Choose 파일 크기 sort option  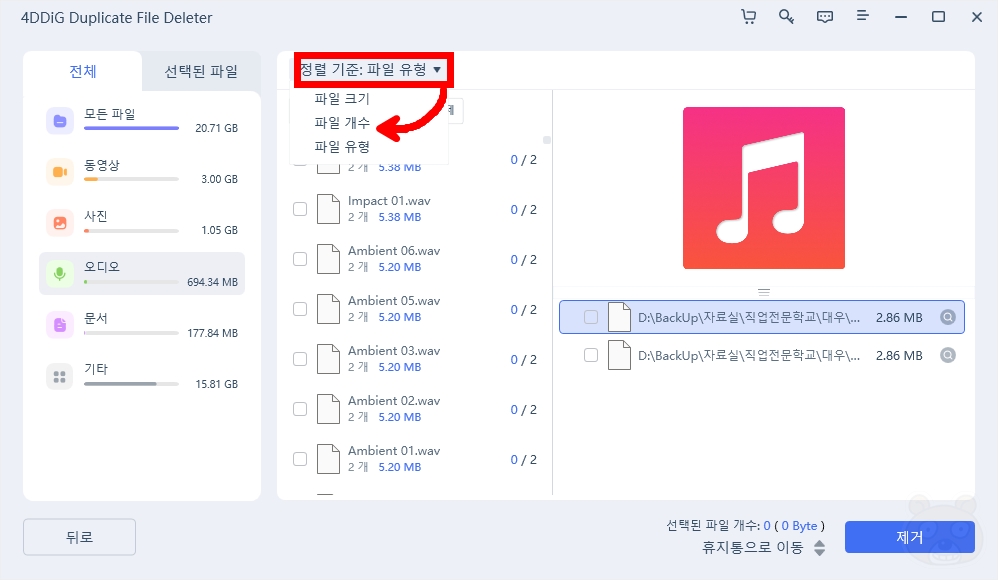point(342,99)
